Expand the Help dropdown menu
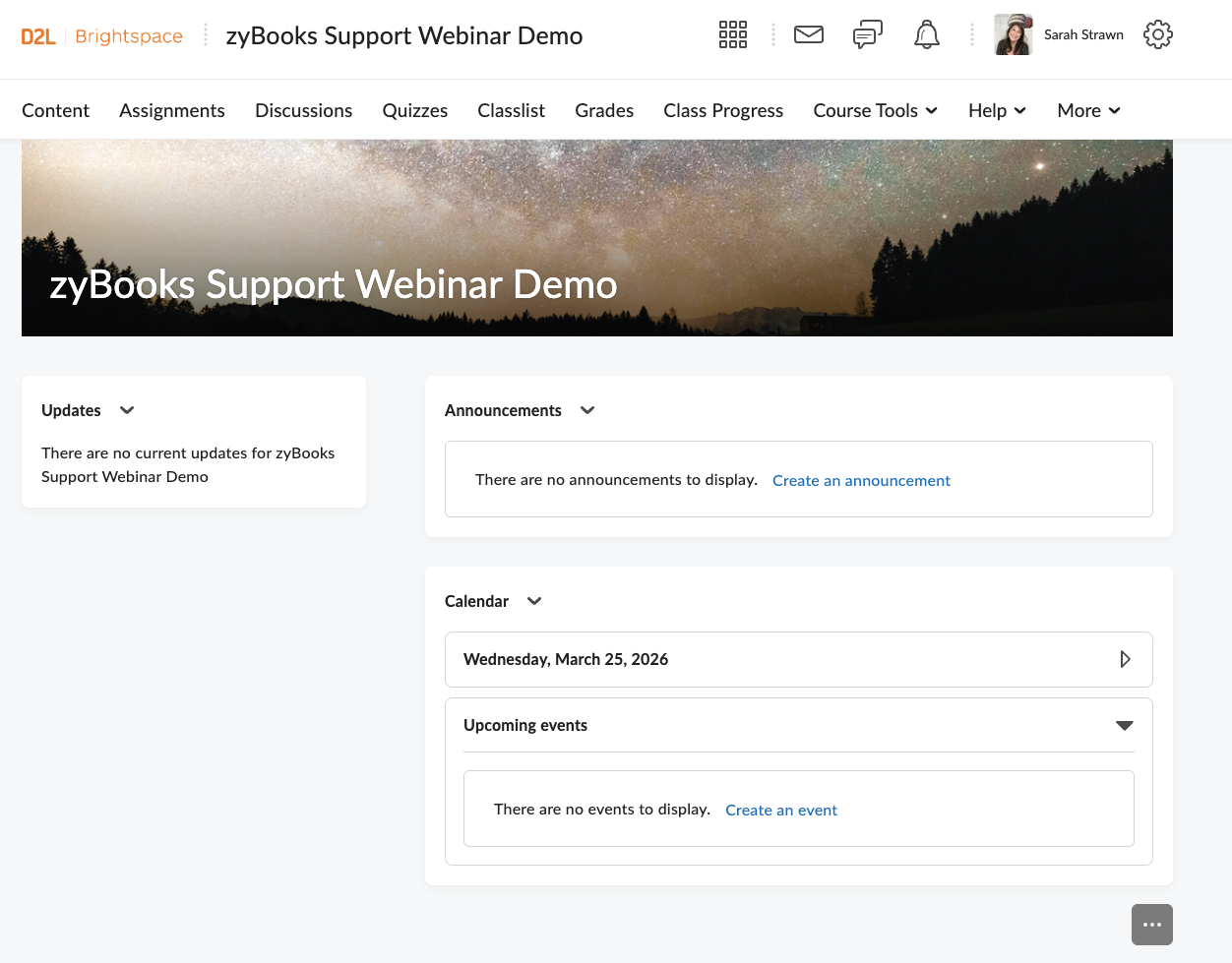 (998, 110)
